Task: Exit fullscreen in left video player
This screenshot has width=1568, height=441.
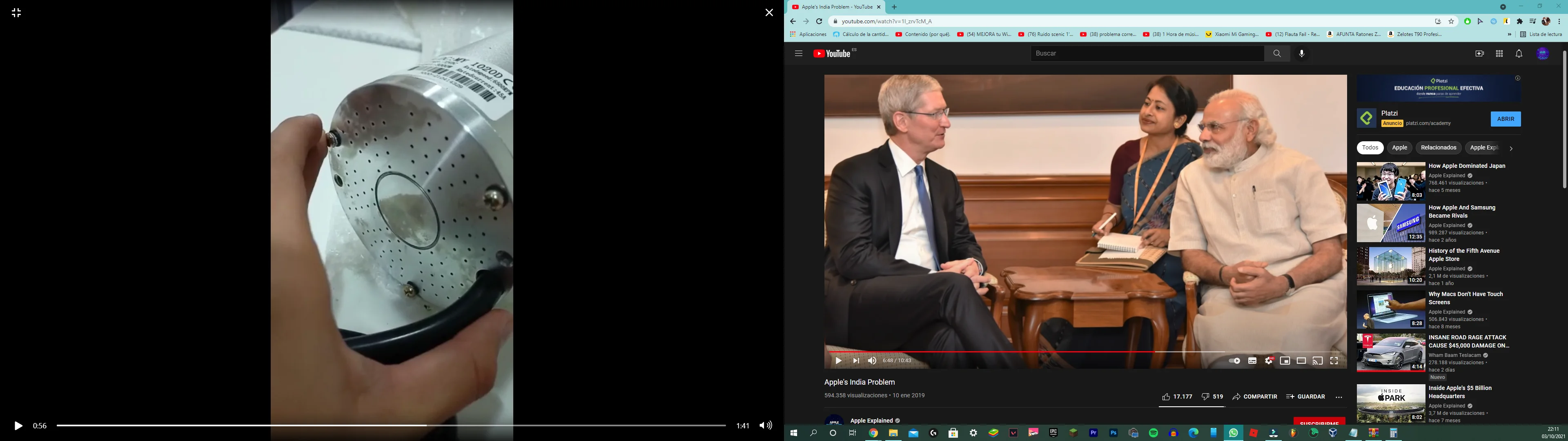Action: coord(16,13)
